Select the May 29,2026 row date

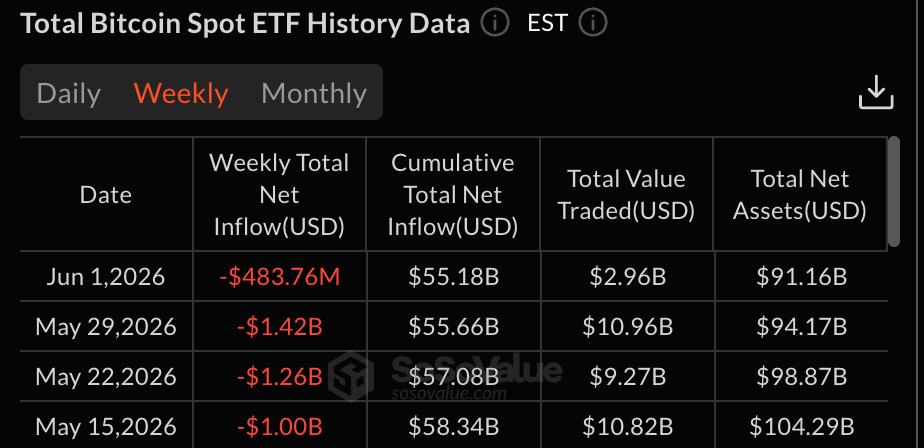(106, 327)
